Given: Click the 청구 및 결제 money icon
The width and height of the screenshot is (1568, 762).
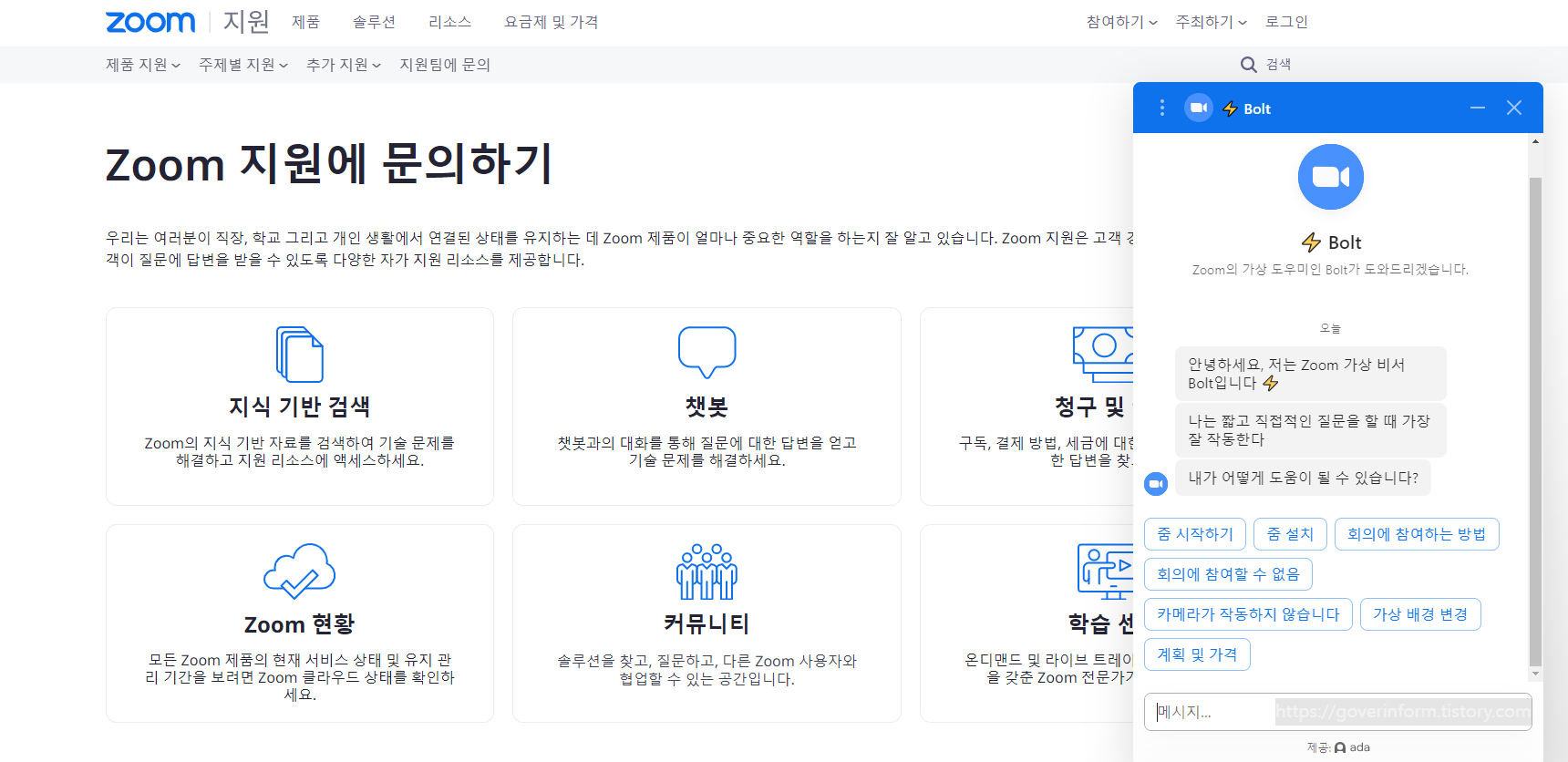Looking at the screenshot, I should pos(1103,354).
